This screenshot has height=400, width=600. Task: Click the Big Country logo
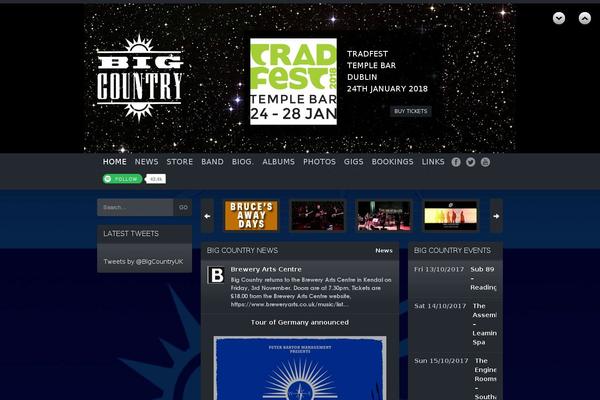pos(140,78)
